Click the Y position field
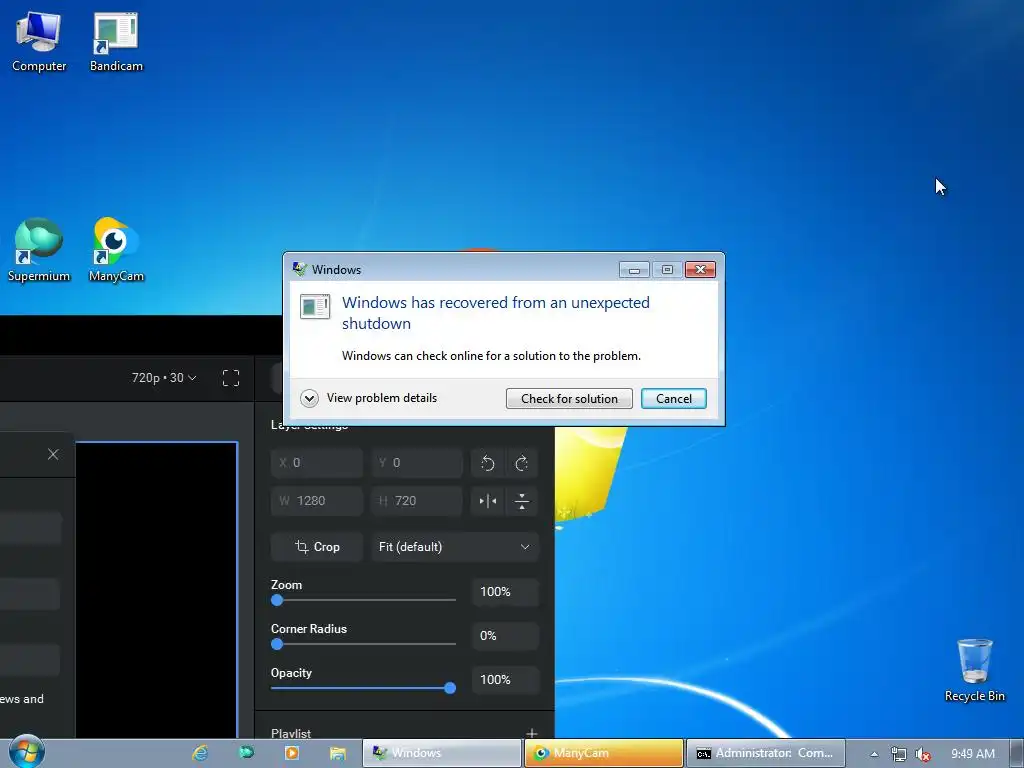The image size is (1024, 768). click(417, 463)
